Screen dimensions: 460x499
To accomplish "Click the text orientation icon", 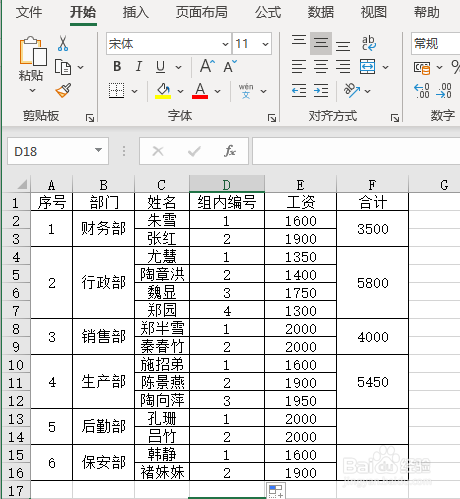I will (x=352, y=90).
